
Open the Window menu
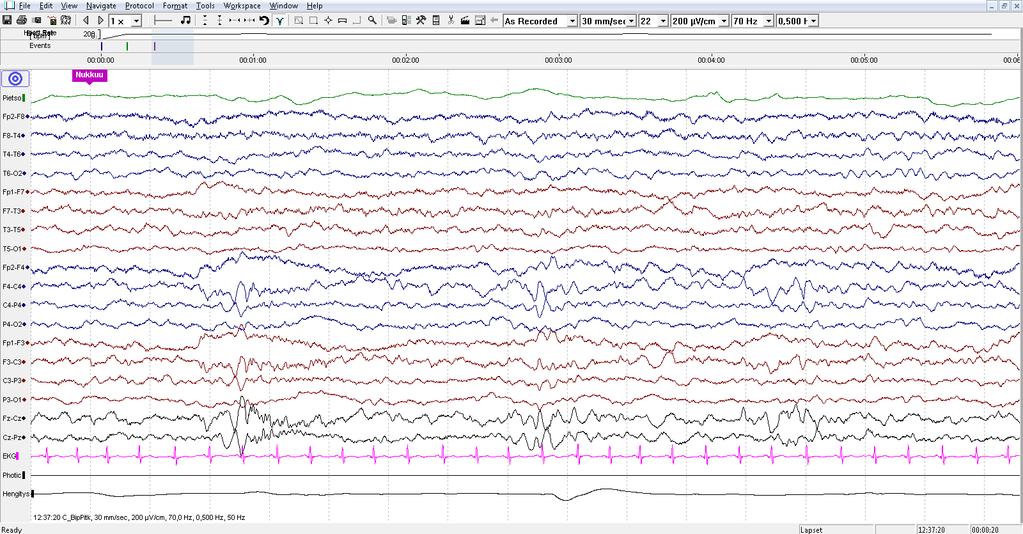click(284, 6)
